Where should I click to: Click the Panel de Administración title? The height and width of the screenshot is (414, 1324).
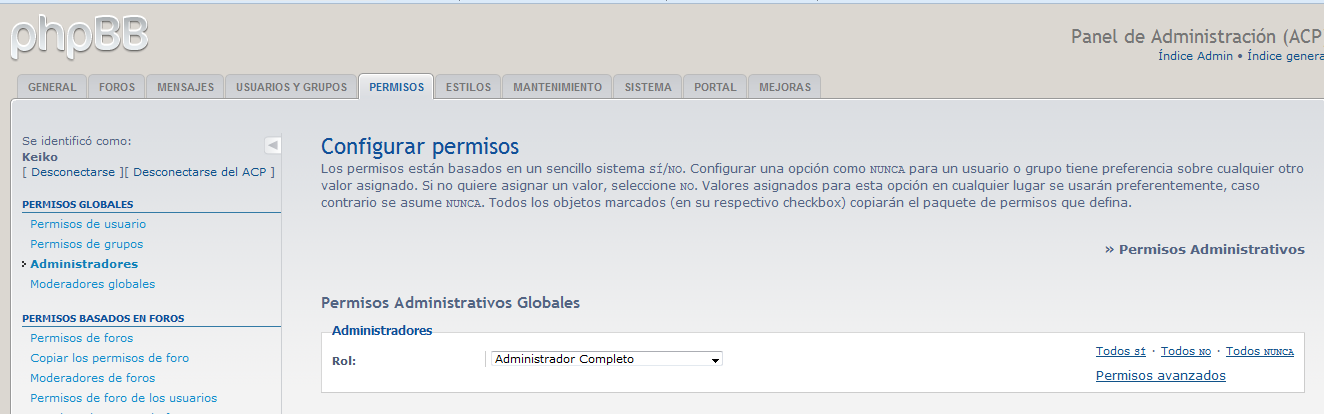click(x=1197, y=36)
